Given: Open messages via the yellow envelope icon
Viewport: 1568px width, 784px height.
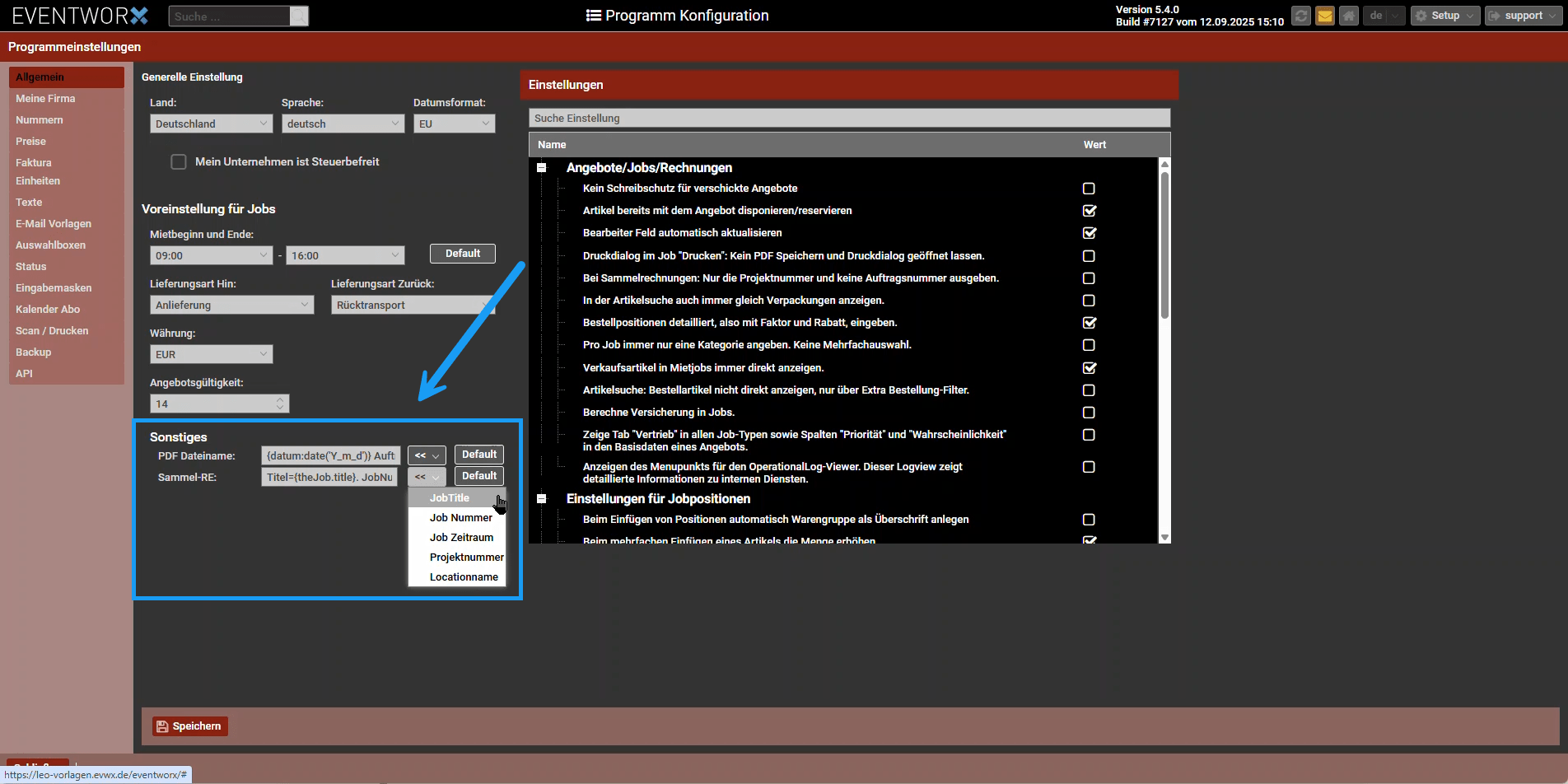Looking at the screenshot, I should (x=1324, y=16).
